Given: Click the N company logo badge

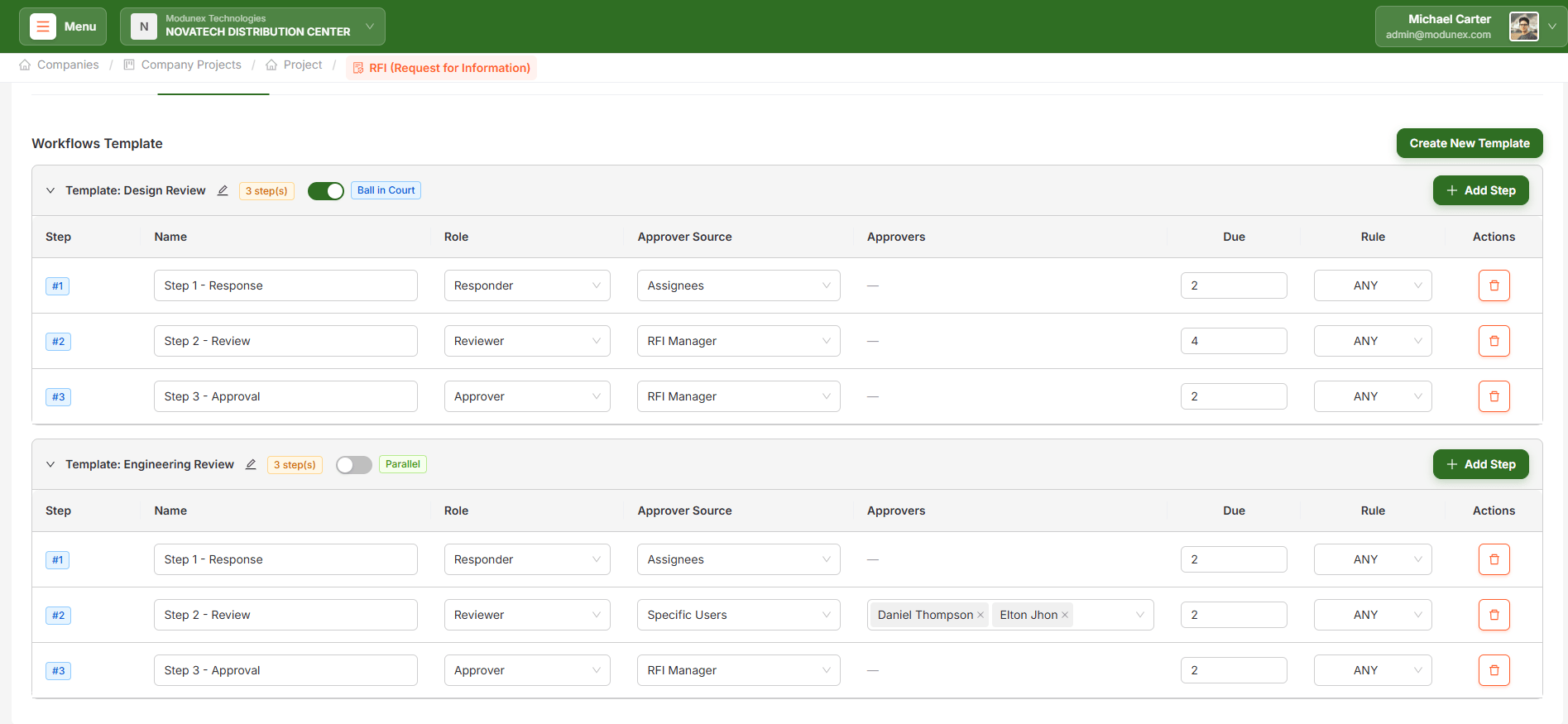Looking at the screenshot, I should (x=144, y=26).
